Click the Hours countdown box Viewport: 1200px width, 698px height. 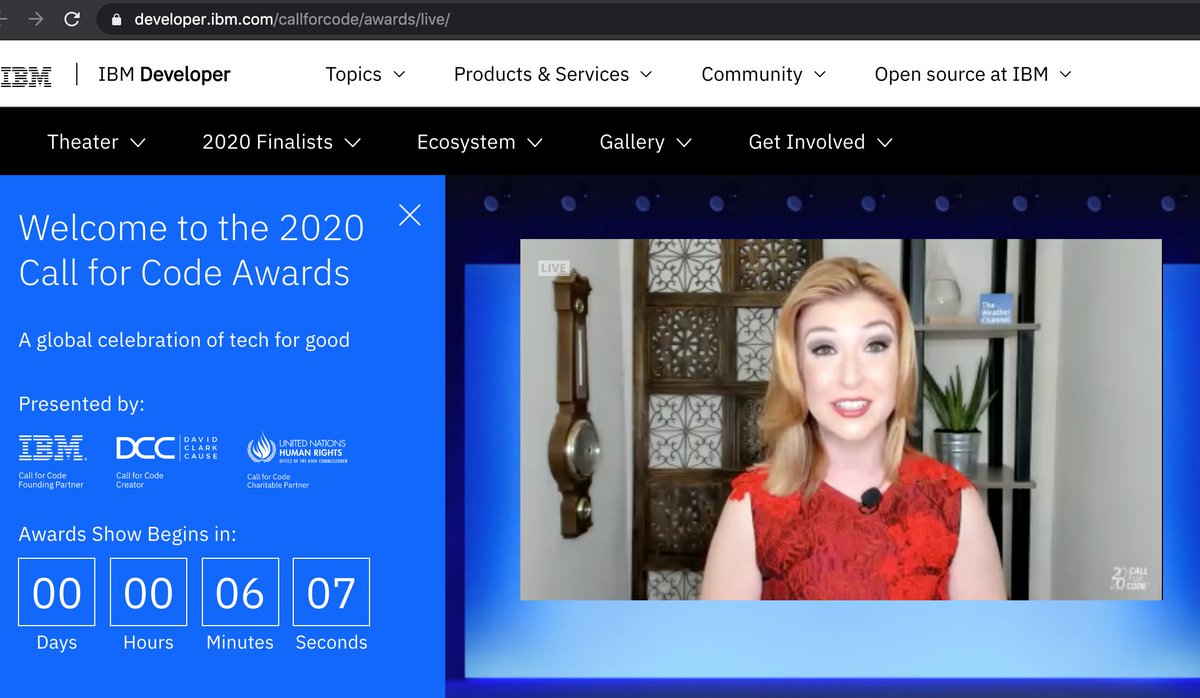(x=148, y=593)
